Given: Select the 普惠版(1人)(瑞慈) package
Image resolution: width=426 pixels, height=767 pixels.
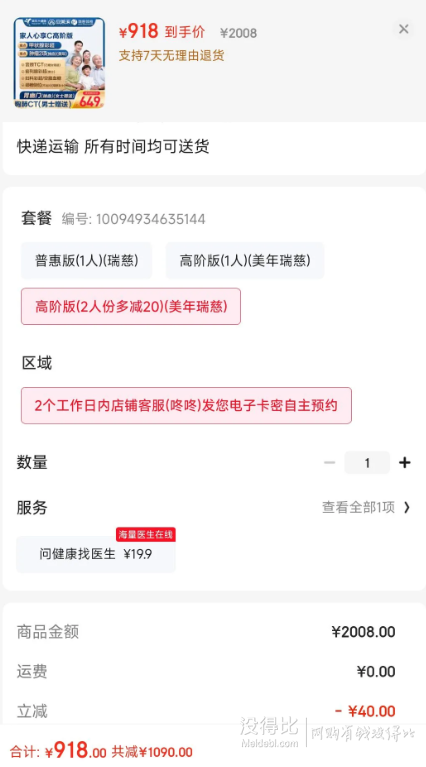Looking at the screenshot, I should [87, 261].
